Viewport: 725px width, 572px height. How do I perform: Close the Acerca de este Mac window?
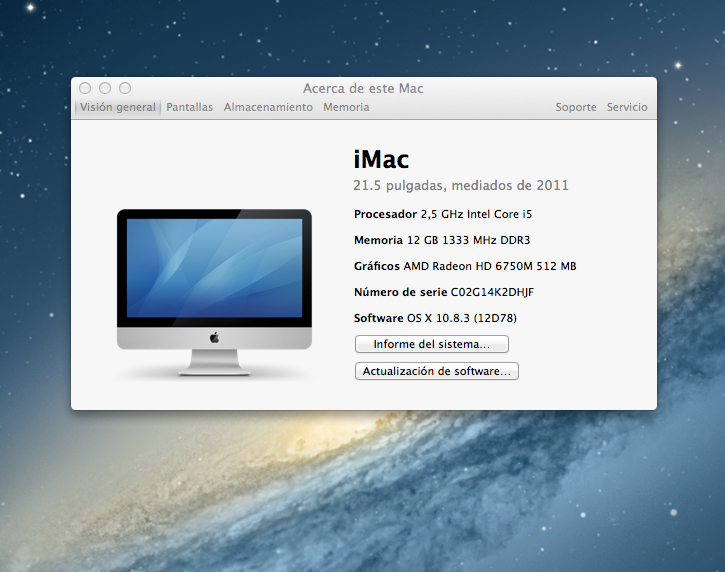pyautogui.click(x=85, y=88)
